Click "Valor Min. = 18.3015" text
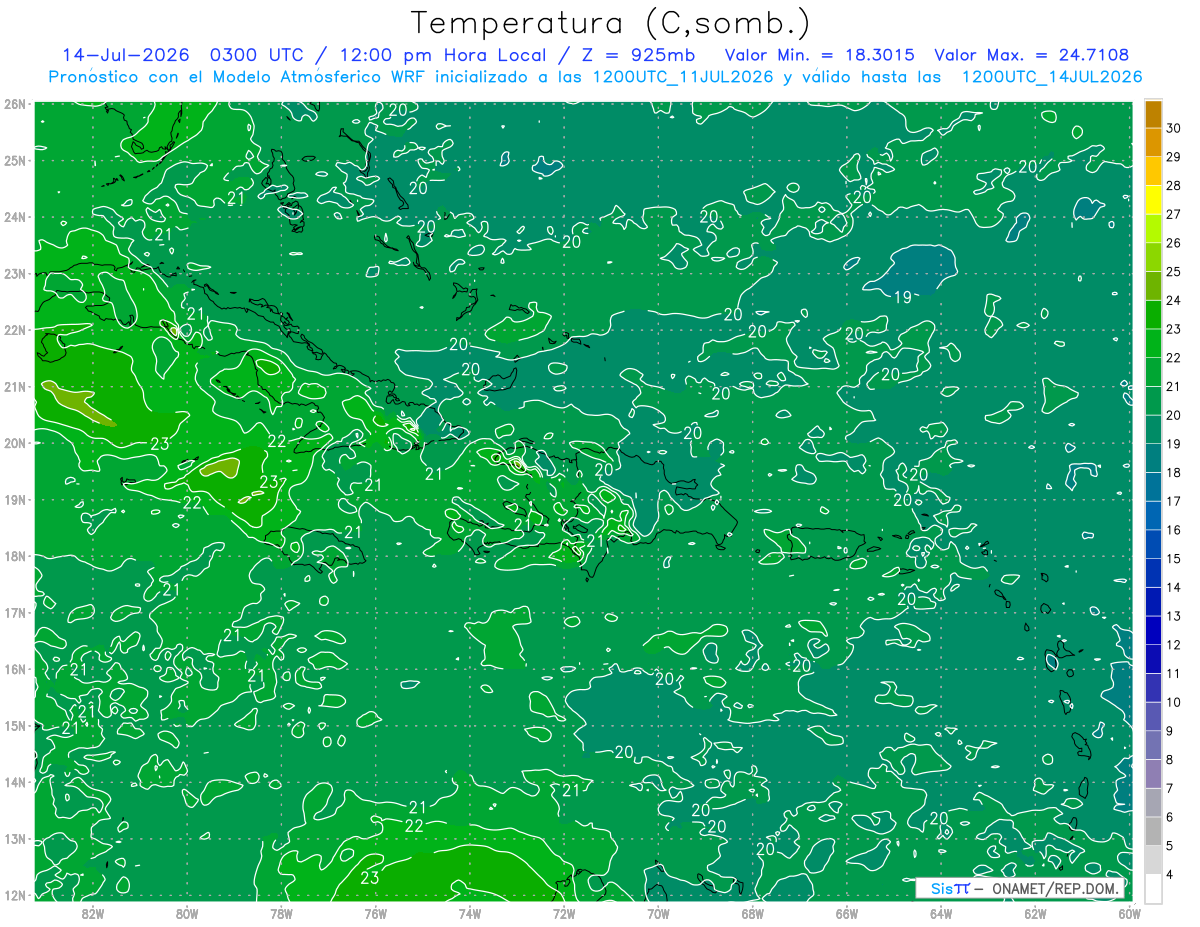 click(x=820, y=55)
